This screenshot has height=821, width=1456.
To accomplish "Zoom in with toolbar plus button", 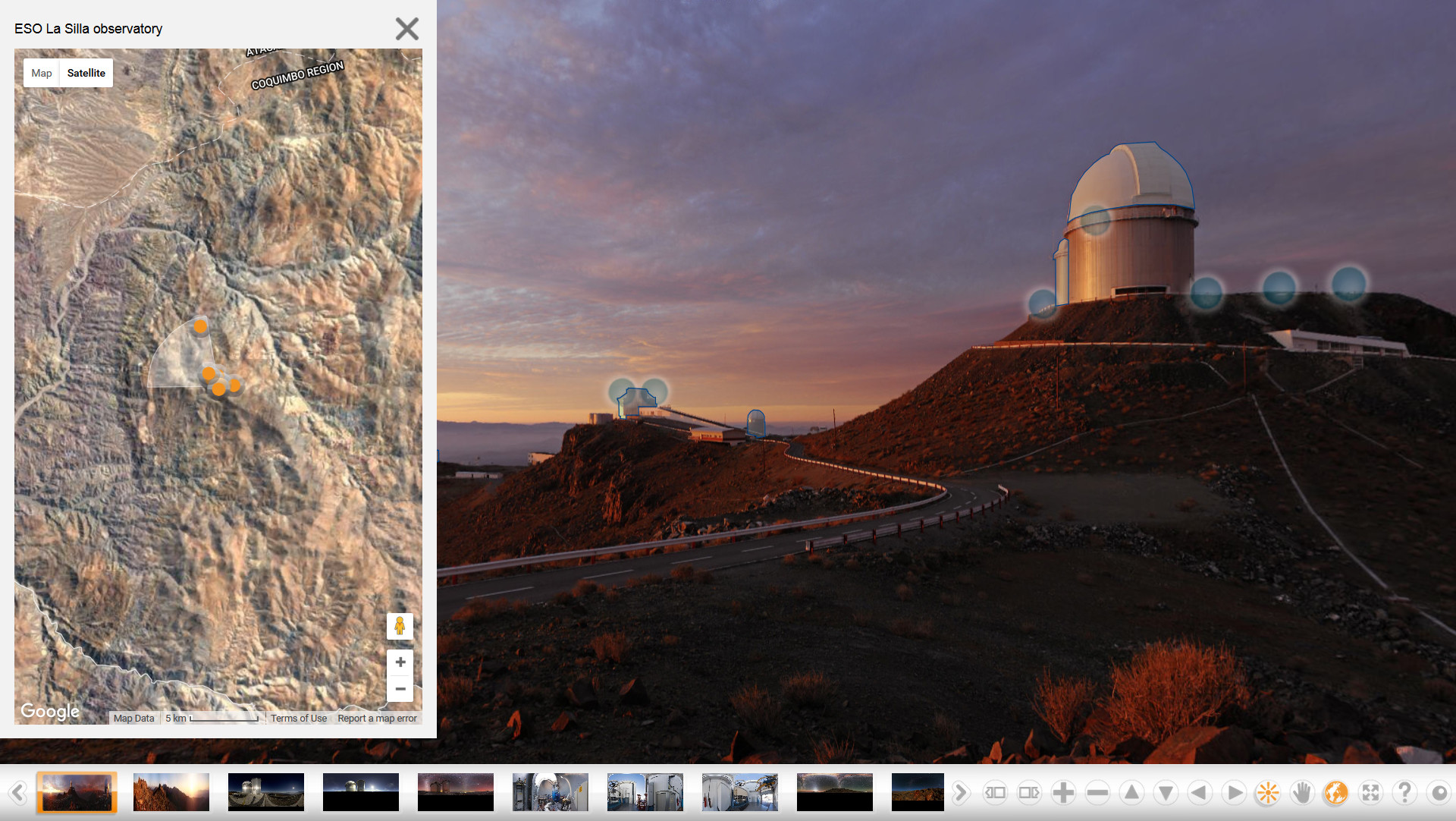I will pos(1063,793).
